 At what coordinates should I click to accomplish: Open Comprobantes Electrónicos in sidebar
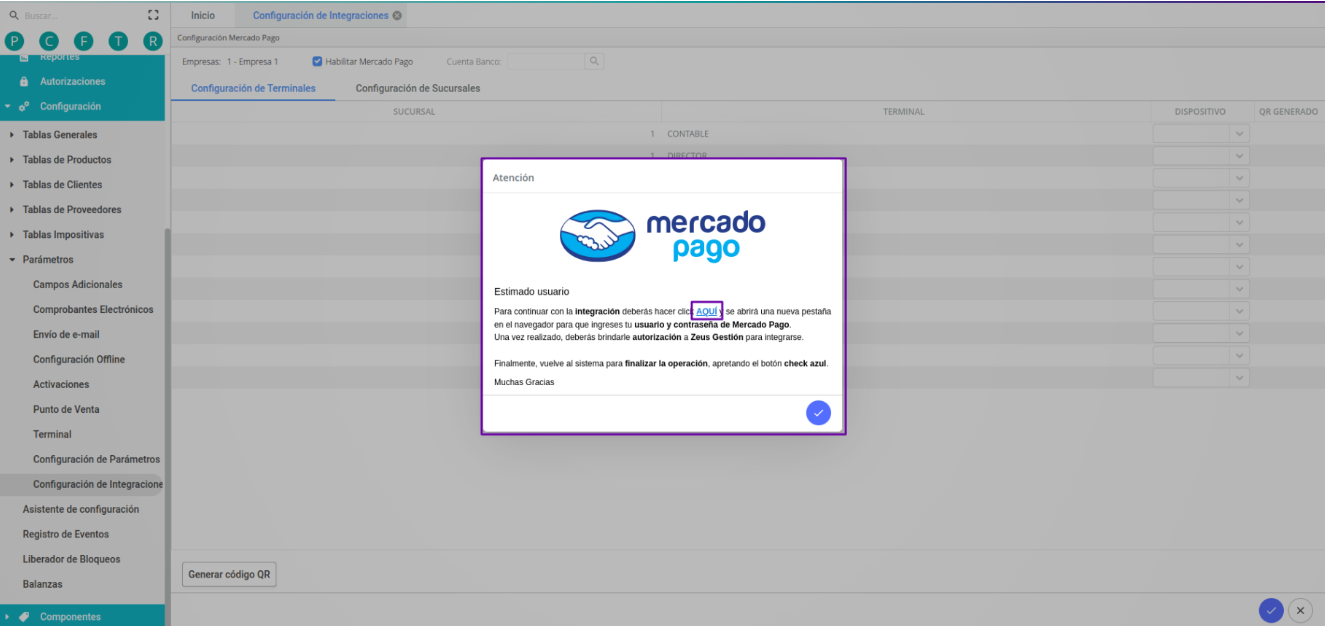pyautogui.click(x=93, y=310)
